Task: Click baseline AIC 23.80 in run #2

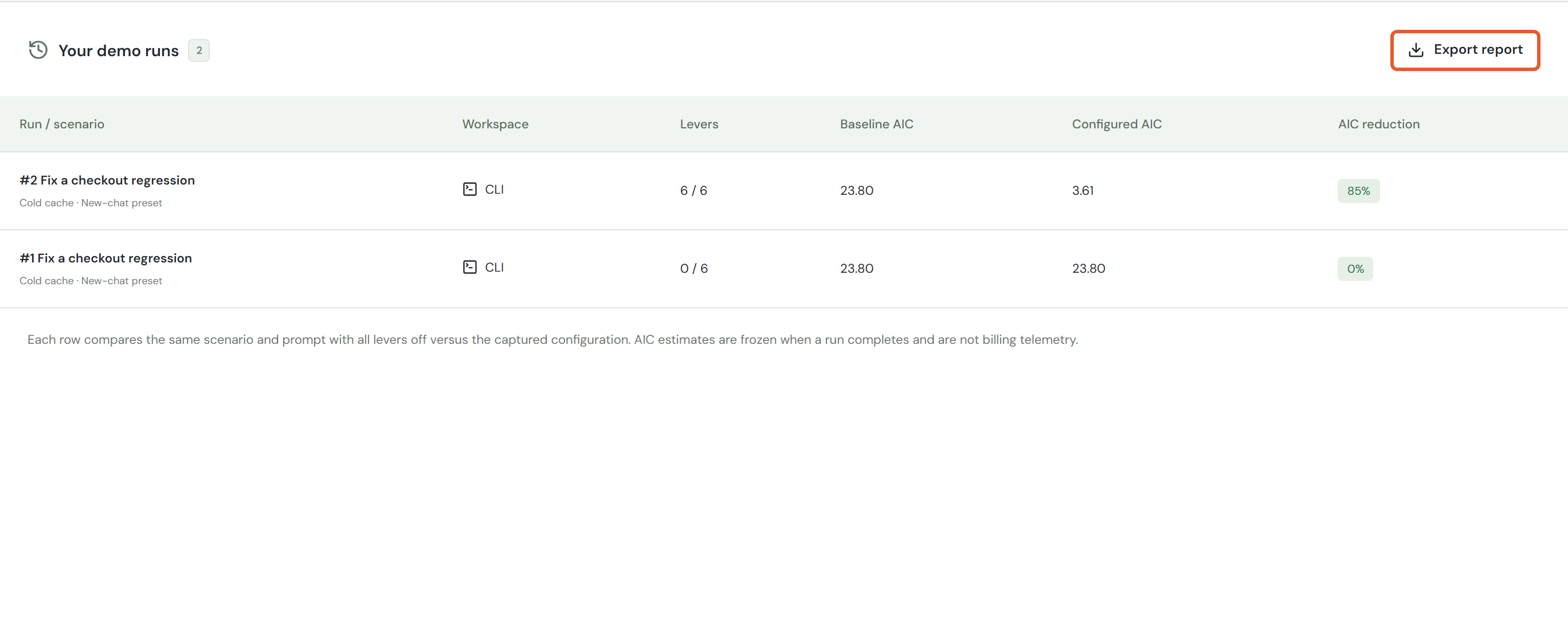Action: [856, 190]
